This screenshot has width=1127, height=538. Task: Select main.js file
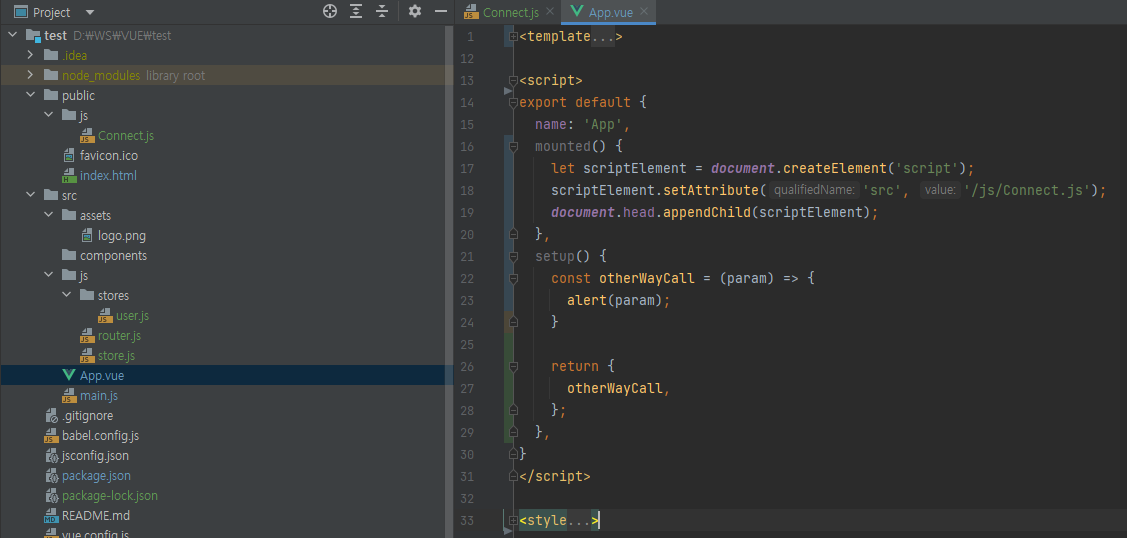click(x=98, y=396)
